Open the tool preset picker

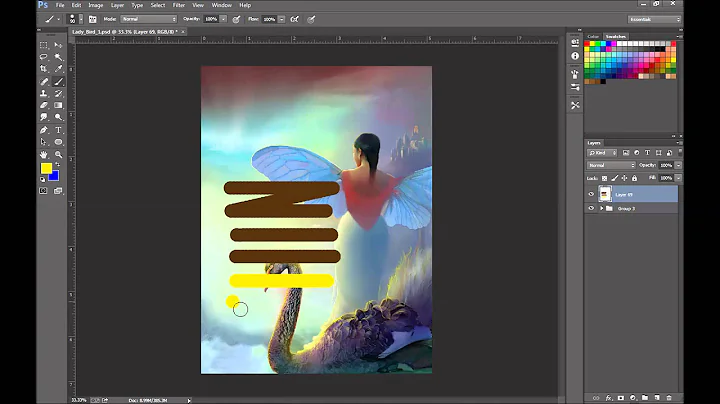pyautogui.click(x=52, y=19)
